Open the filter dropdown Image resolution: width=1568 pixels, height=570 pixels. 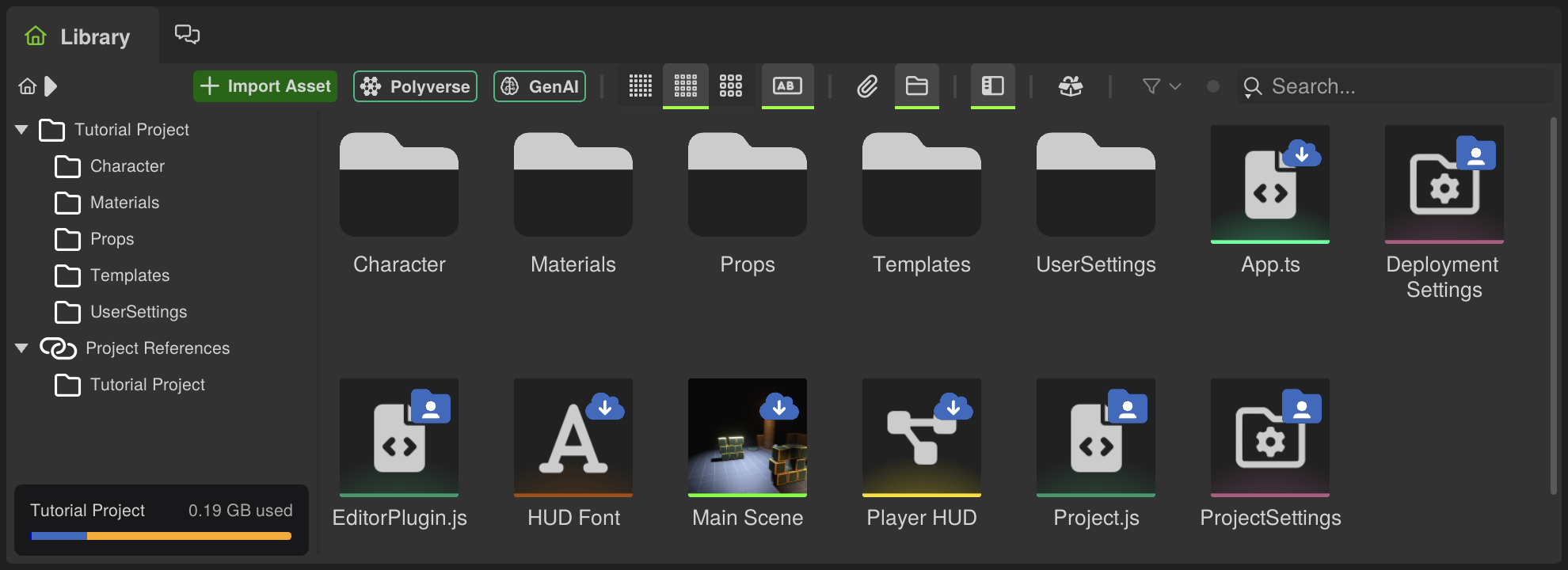coord(1161,86)
